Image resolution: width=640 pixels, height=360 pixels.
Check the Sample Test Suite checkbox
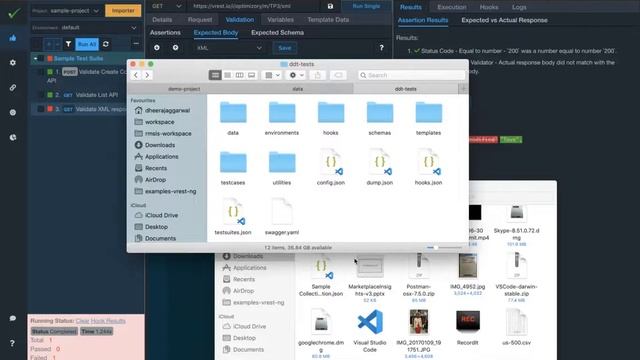click(x=42, y=59)
